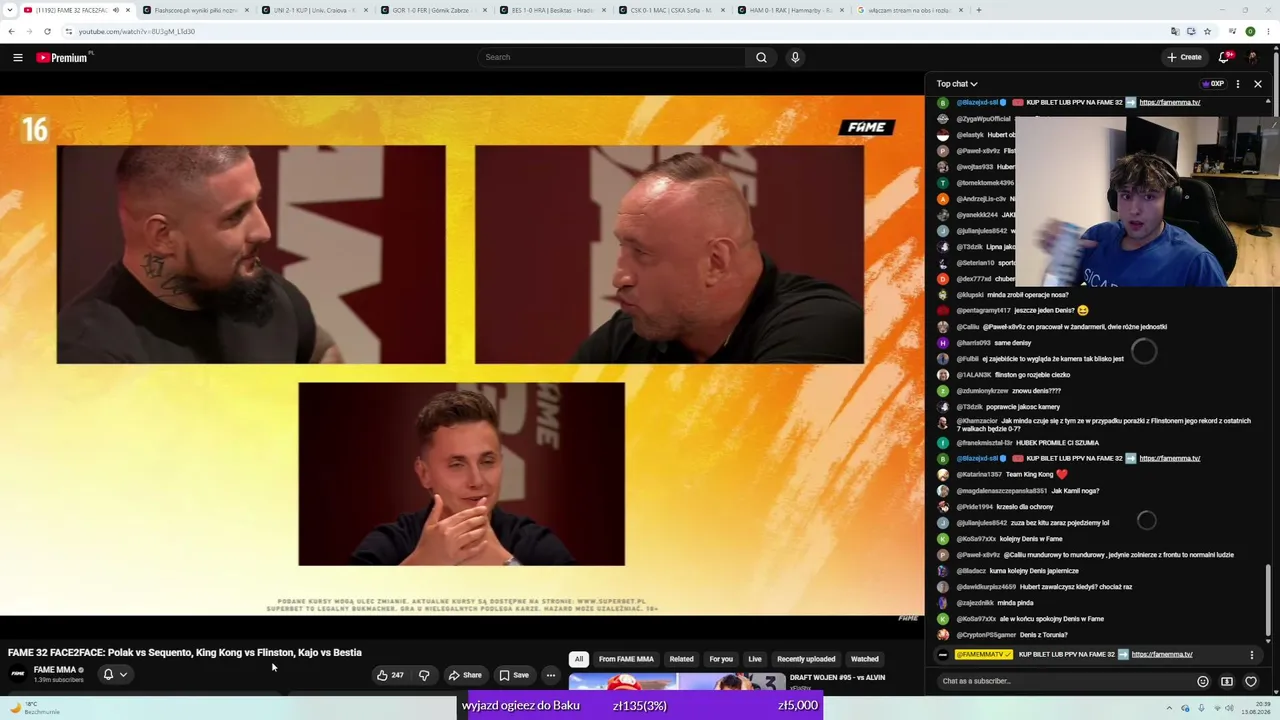
Task: Close the FAME 32 FACE2FACE browser tab
Action: tap(128, 10)
